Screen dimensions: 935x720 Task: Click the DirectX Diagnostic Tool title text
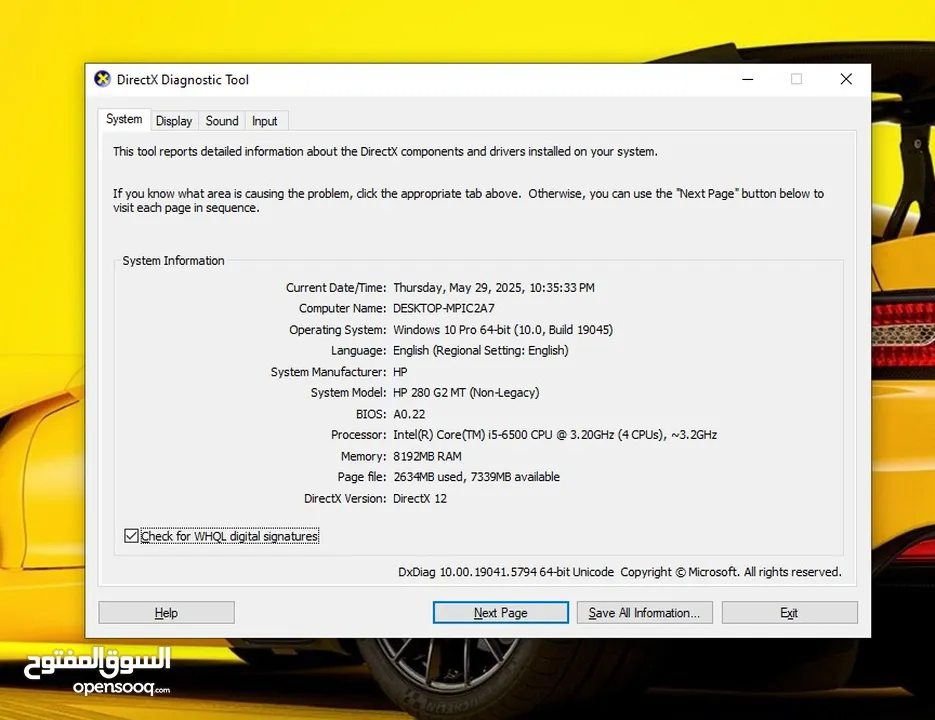click(x=182, y=79)
